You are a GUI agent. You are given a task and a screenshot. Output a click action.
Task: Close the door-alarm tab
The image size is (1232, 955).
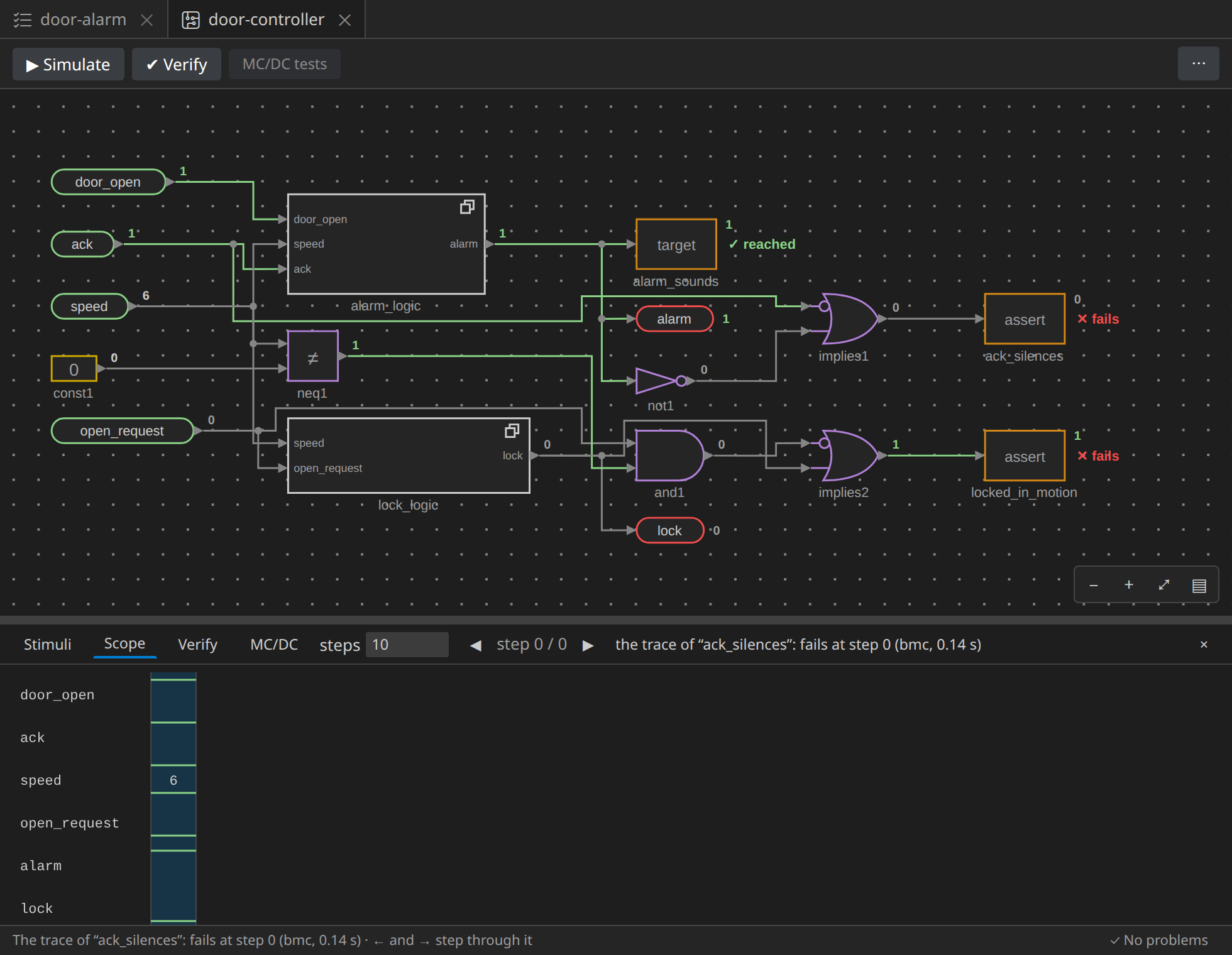pos(146,20)
